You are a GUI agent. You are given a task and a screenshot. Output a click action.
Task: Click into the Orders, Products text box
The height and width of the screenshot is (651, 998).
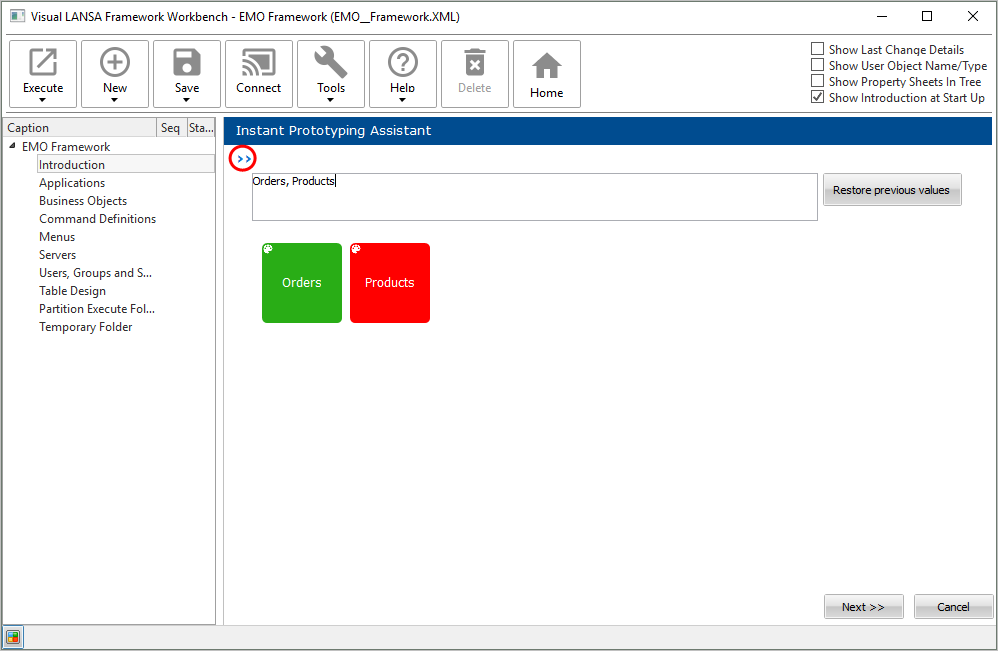point(535,197)
